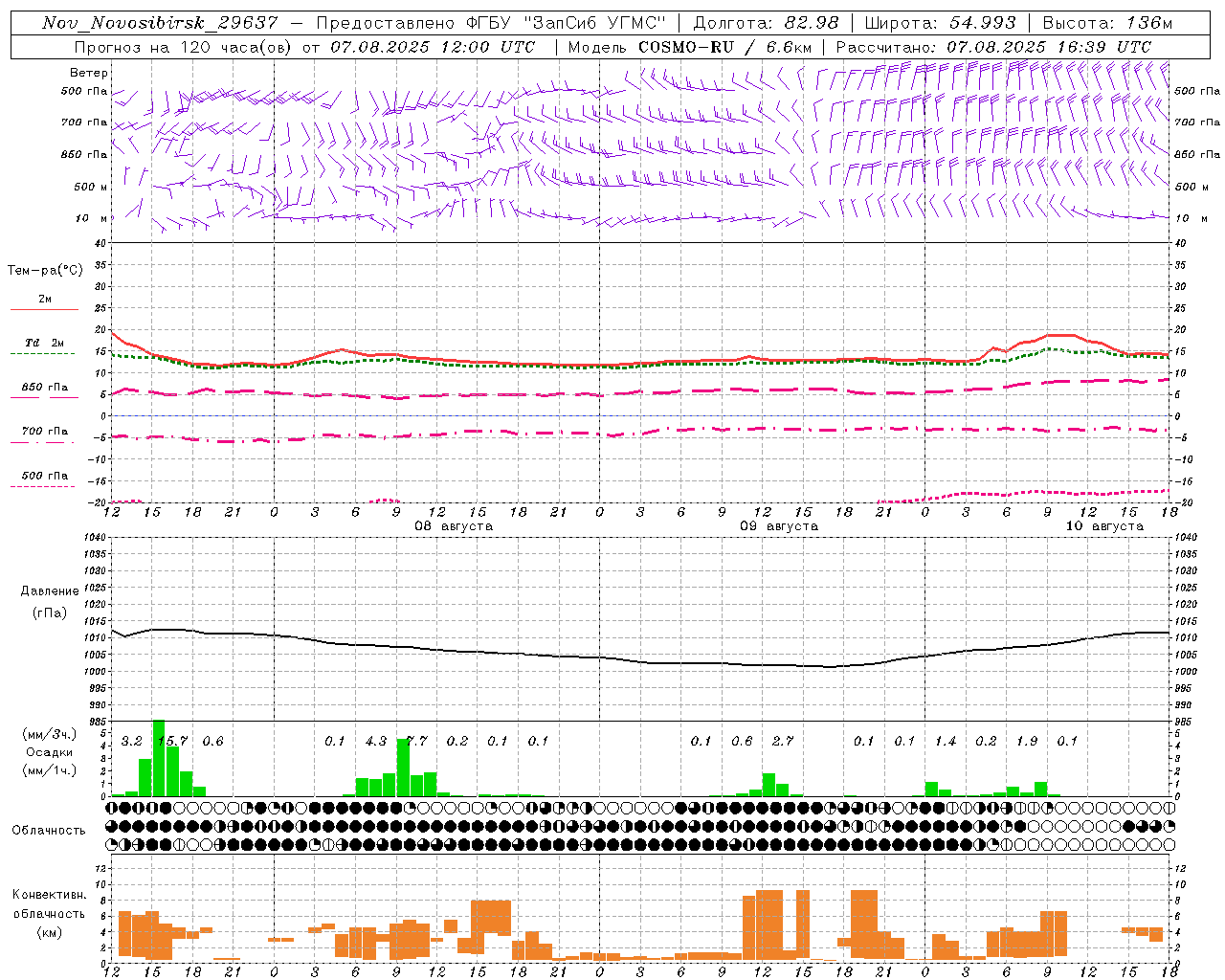This screenshot has height=980, width=1225.
Task: Click the 700 гПа temperature legend entry
Action: point(44,432)
